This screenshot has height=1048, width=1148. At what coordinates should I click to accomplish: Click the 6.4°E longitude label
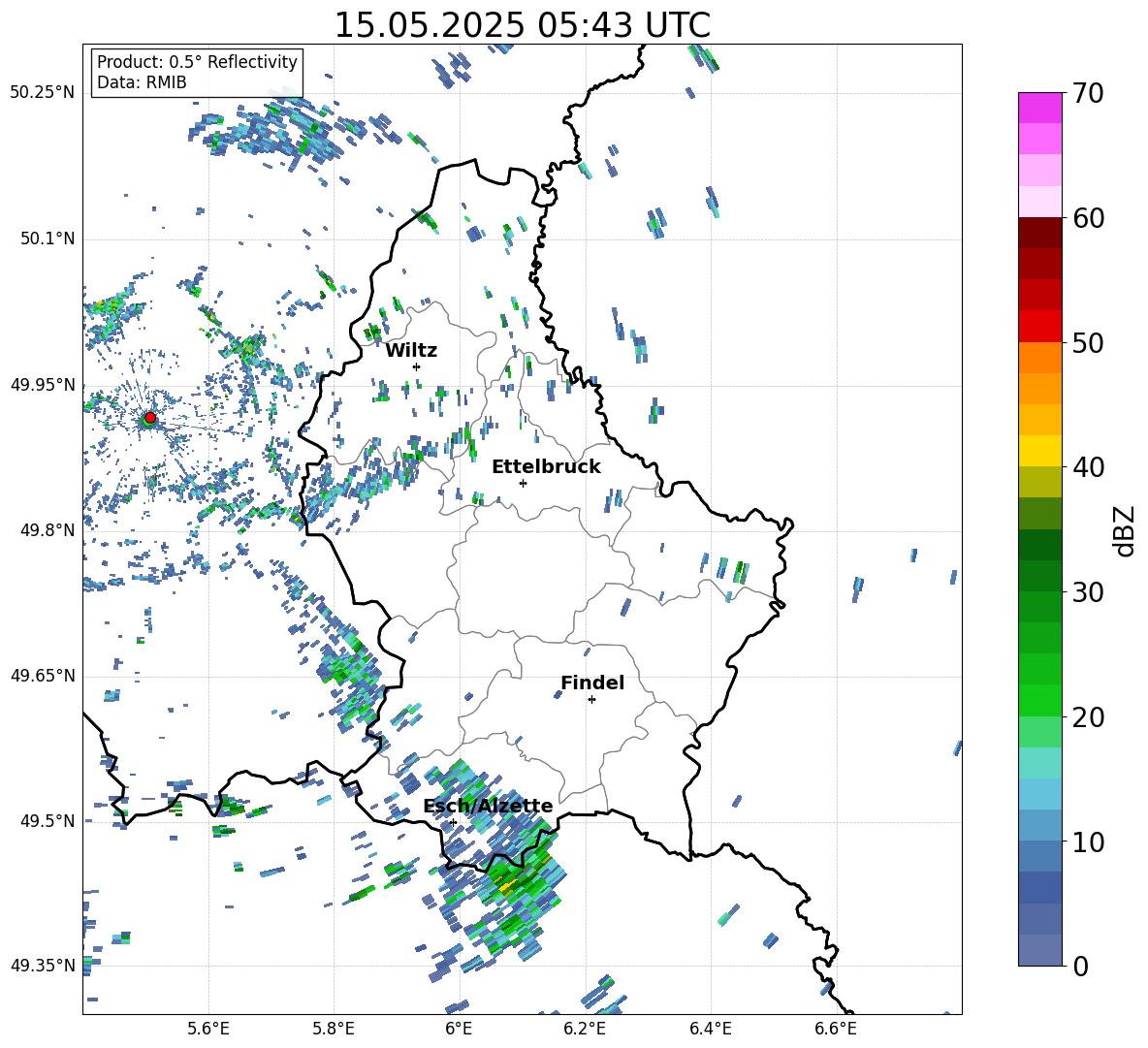710,1029
